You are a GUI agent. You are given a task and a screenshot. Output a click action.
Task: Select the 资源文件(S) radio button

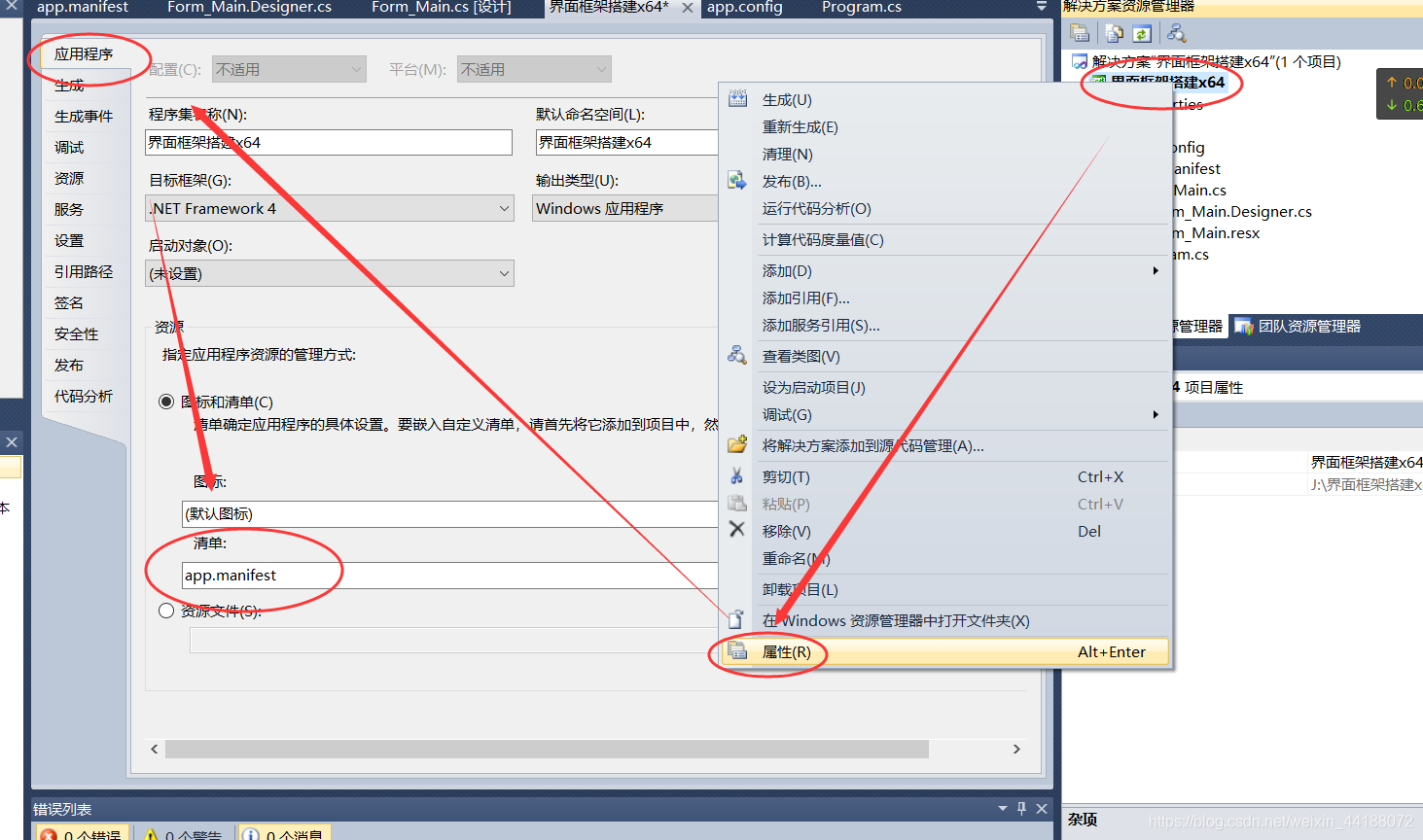pyautogui.click(x=166, y=611)
